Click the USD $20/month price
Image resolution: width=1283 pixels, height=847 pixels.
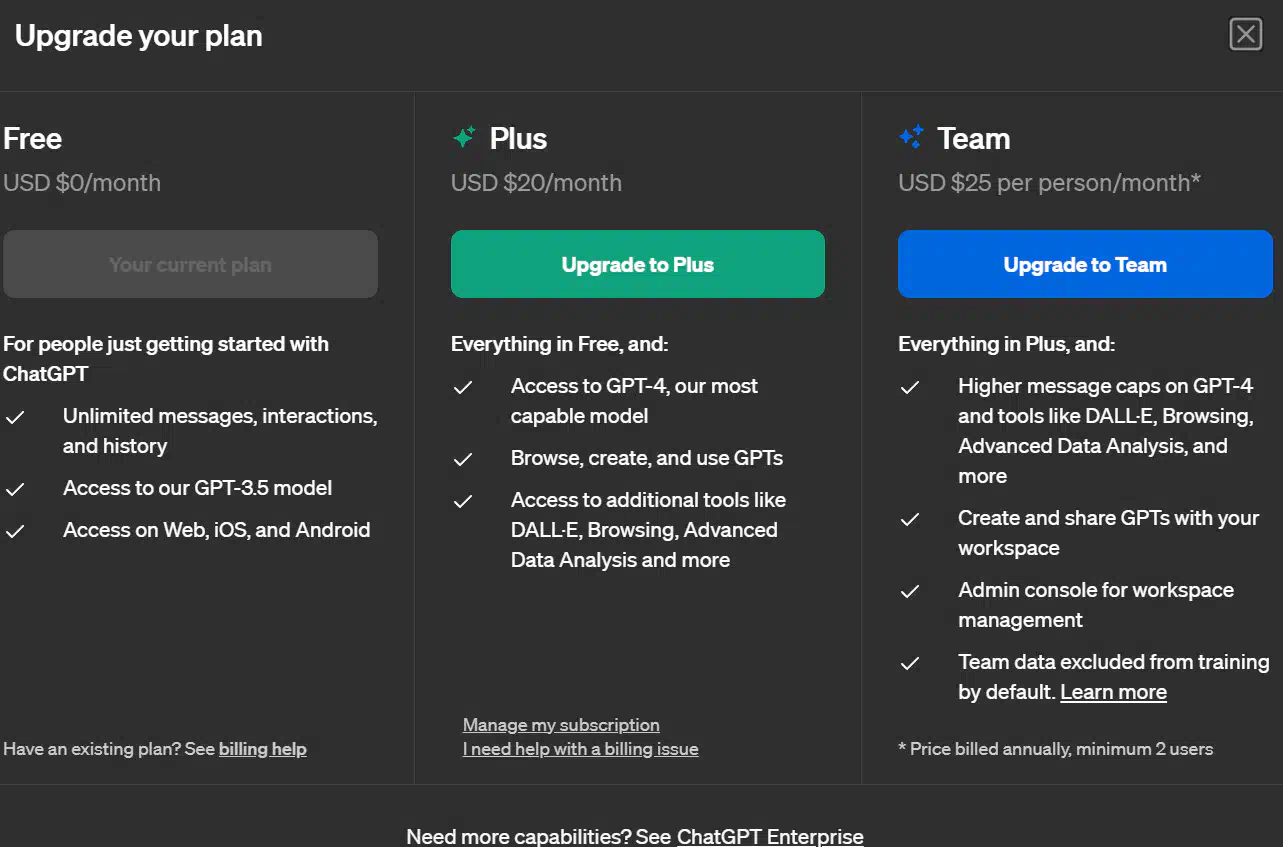coord(536,183)
